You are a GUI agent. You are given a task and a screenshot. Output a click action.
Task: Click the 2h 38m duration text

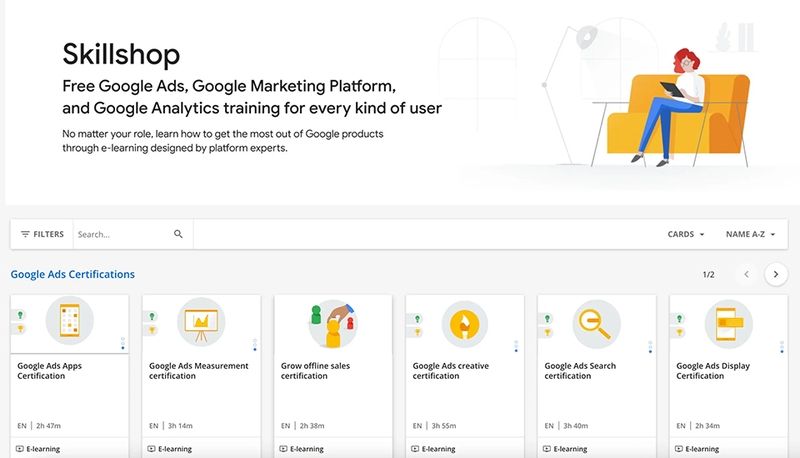point(312,425)
